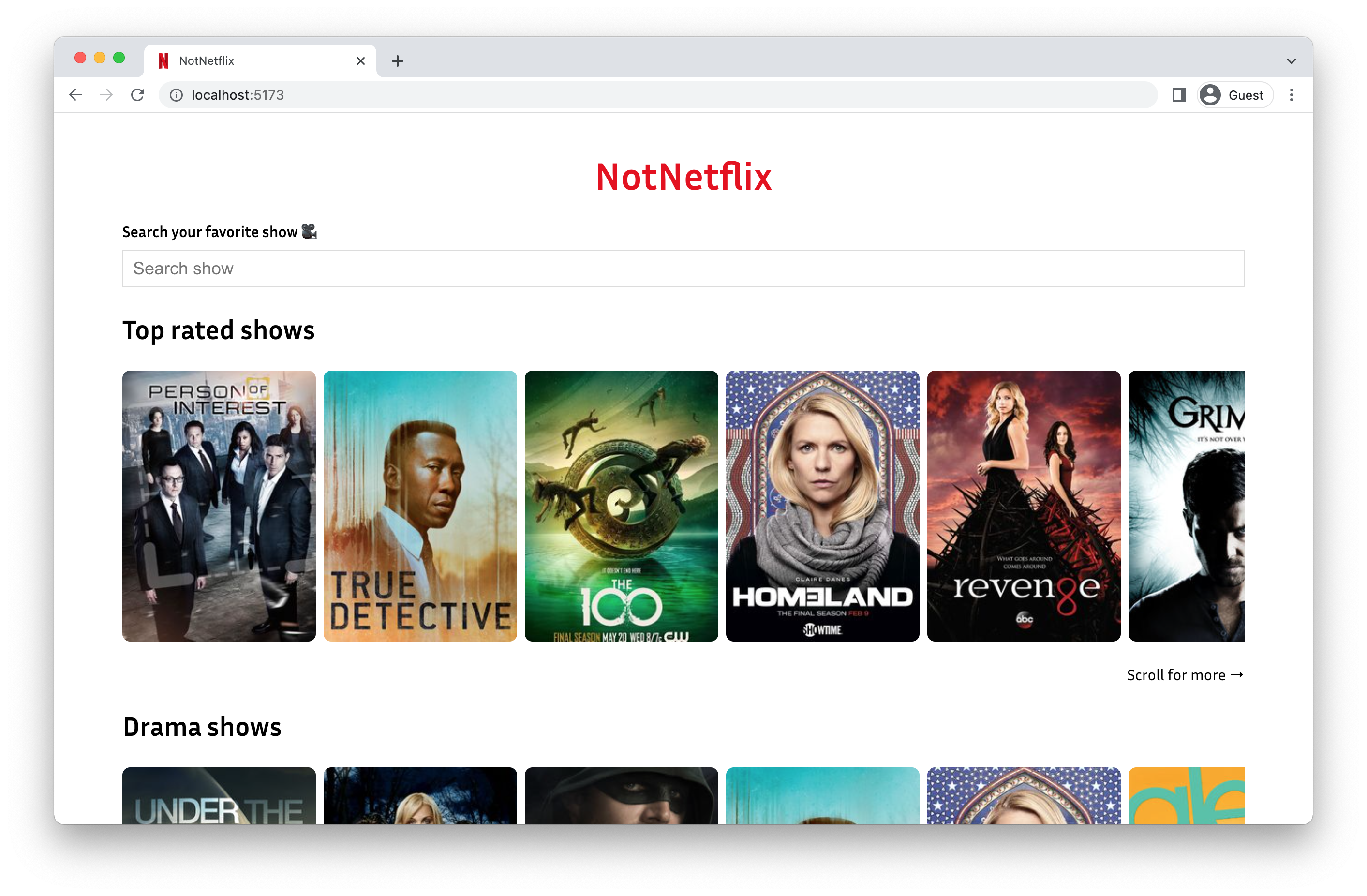Image resolution: width=1367 pixels, height=896 pixels.
Task: Open a new tab with plus button
Action: (x=398, y=61)
